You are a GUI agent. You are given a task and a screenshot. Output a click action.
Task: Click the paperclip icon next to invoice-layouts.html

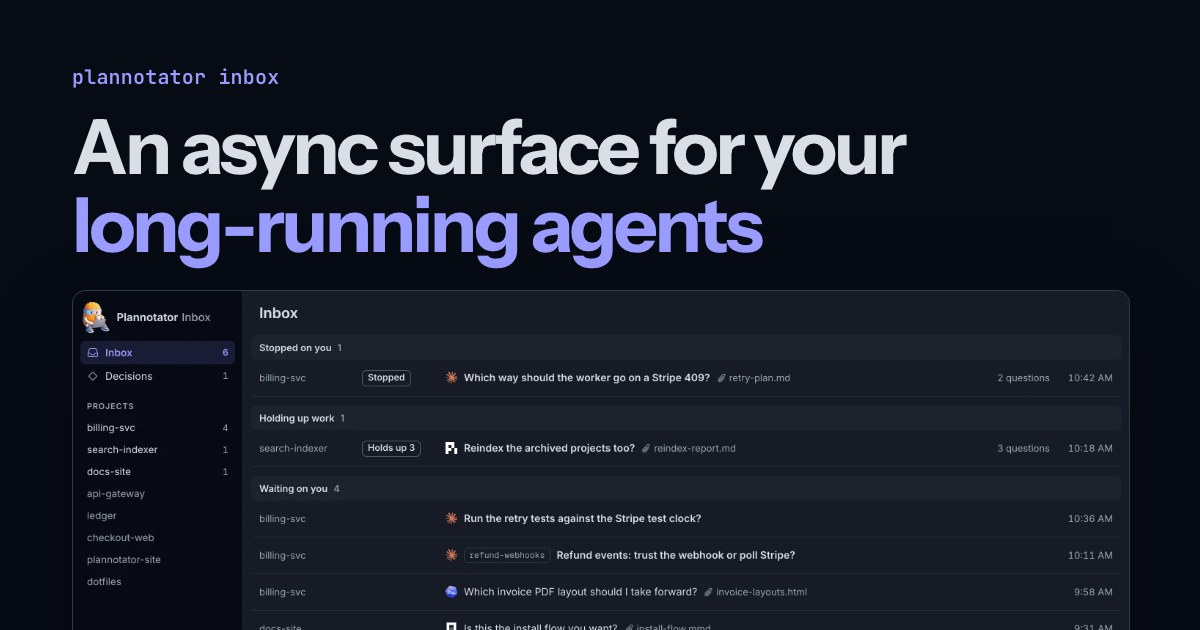pos(708,592)
